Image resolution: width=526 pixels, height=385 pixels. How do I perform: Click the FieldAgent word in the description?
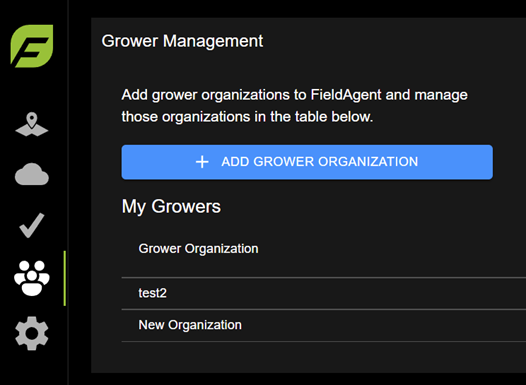346,95
